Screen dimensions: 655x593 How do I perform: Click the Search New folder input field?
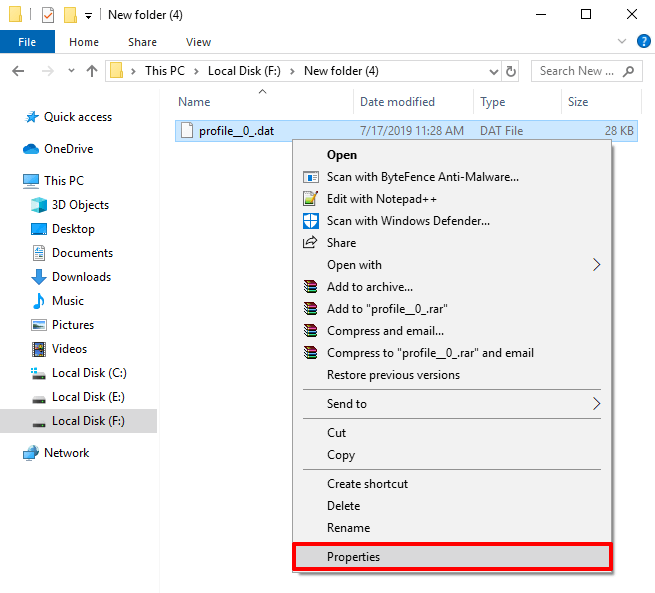point(577,71)
